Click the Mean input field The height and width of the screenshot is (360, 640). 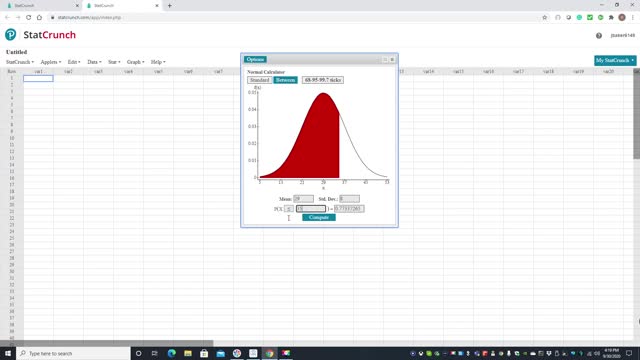tap(303, 199)
